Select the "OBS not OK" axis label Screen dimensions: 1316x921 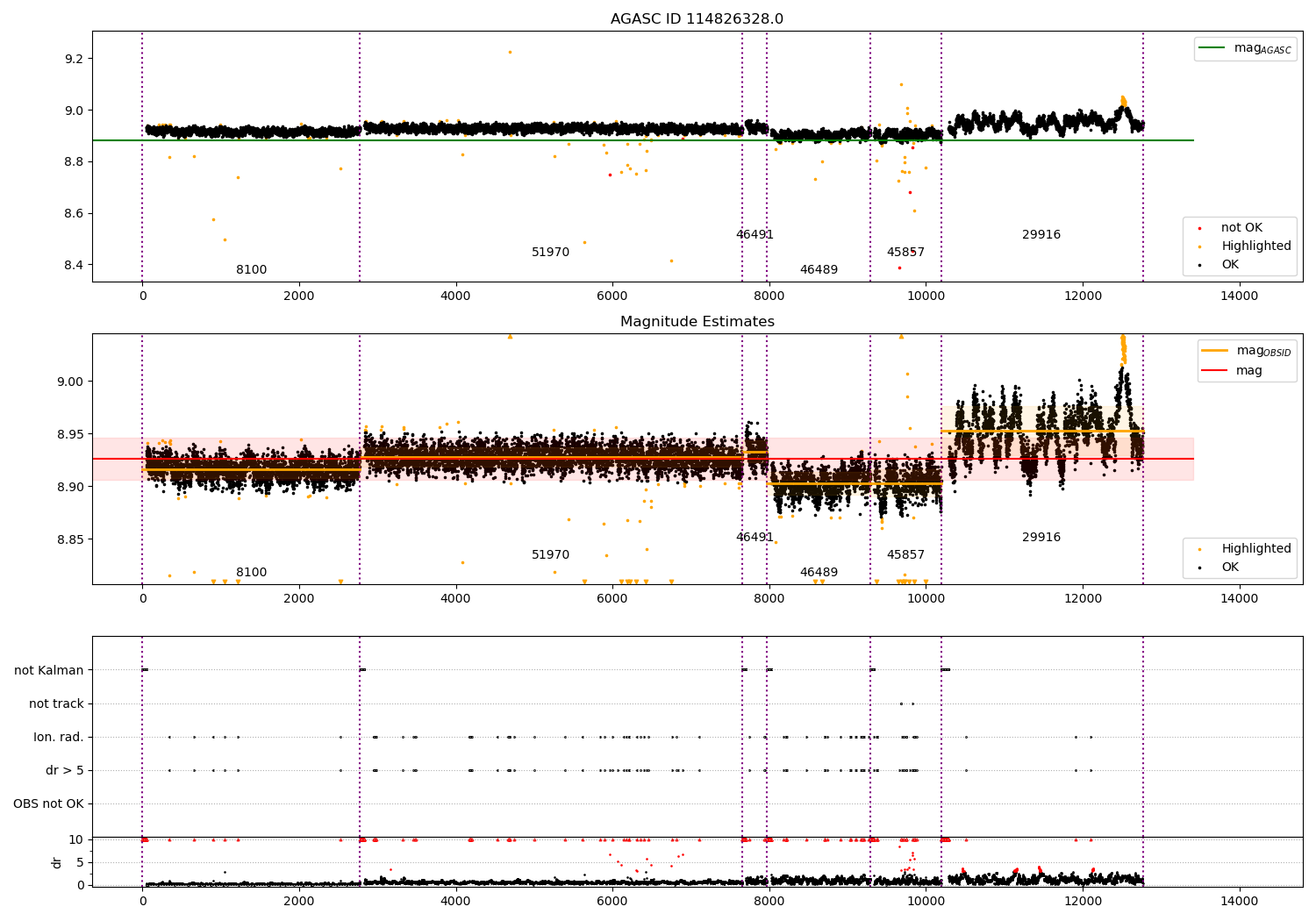coord(49,803)
